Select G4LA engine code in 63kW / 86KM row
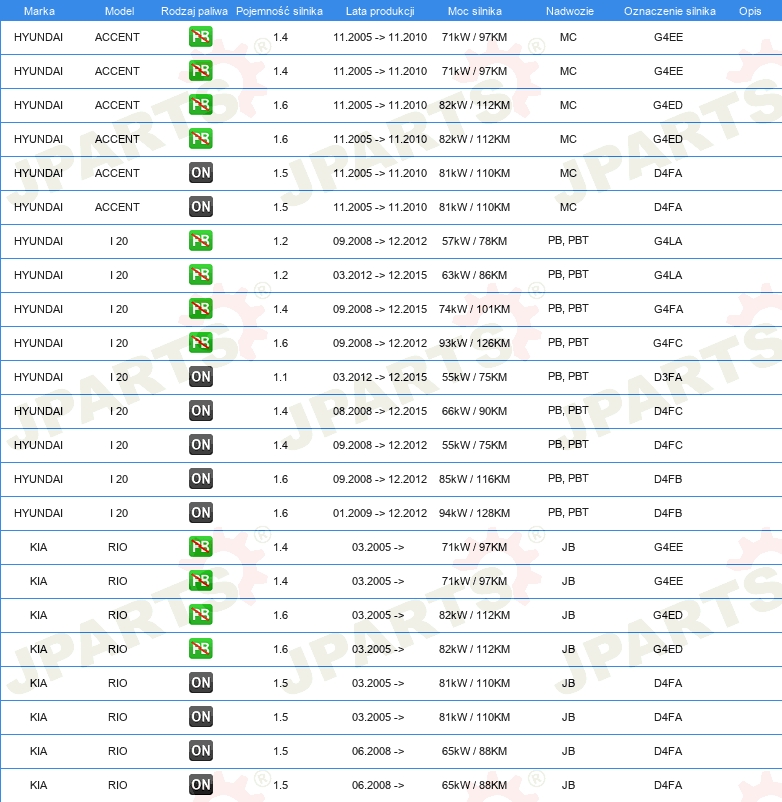 click(x=668, y=275)
